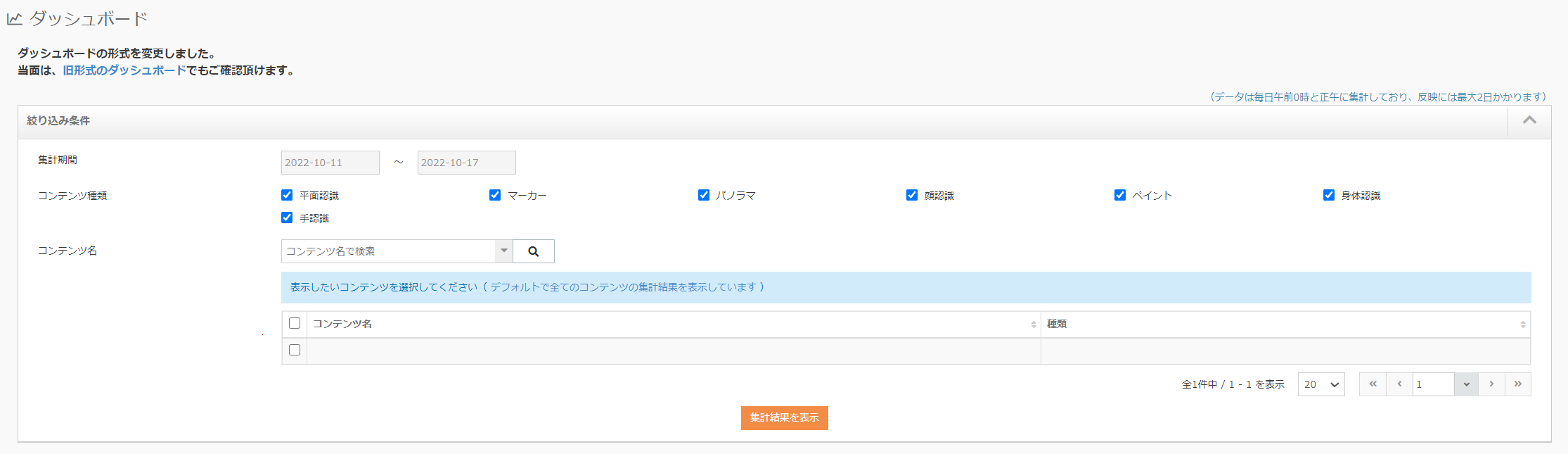Click the dashboard chart icon in title

15,19
